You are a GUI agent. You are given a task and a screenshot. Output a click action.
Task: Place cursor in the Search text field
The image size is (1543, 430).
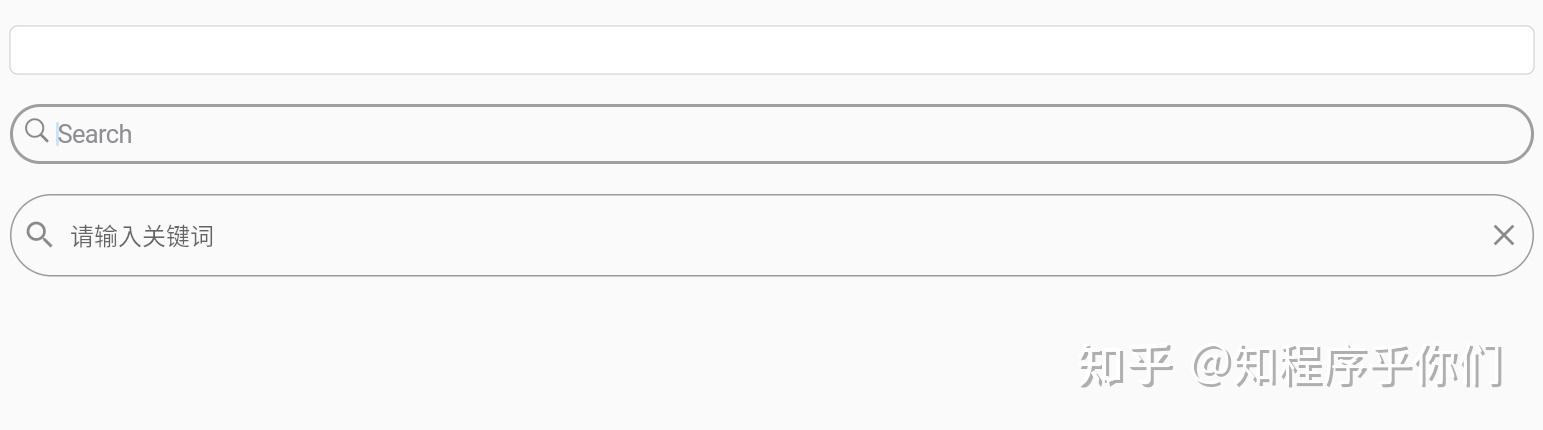[x=771, y=134]
